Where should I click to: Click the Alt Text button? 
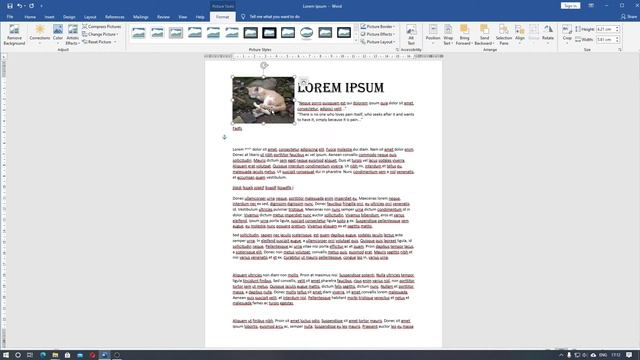[411, 35]
